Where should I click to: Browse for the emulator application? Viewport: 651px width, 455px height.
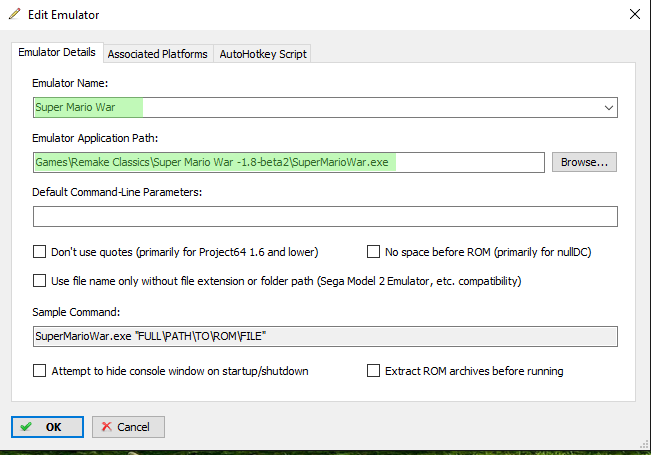point(584,162)
